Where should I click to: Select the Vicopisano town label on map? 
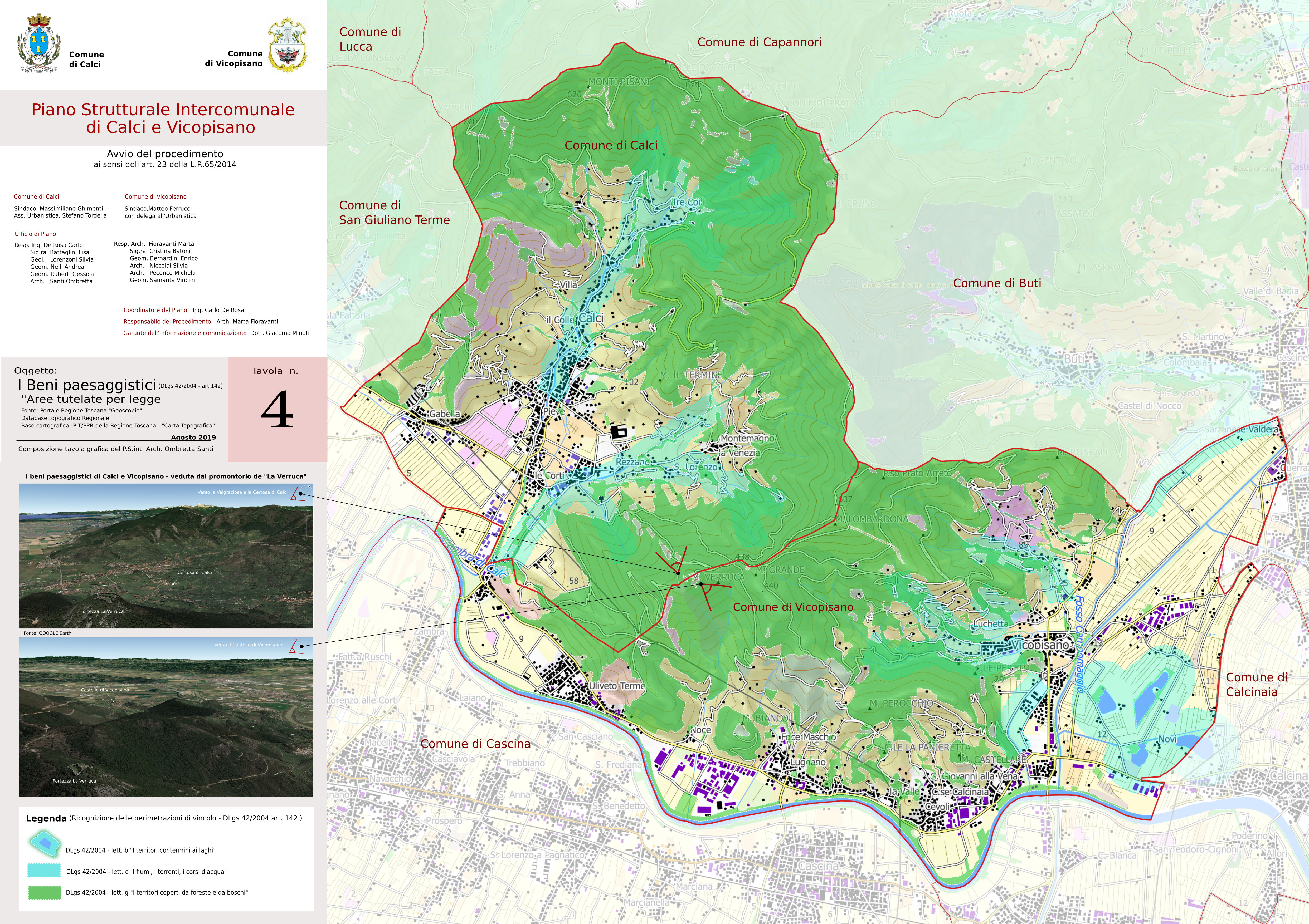coord(1039,645)
